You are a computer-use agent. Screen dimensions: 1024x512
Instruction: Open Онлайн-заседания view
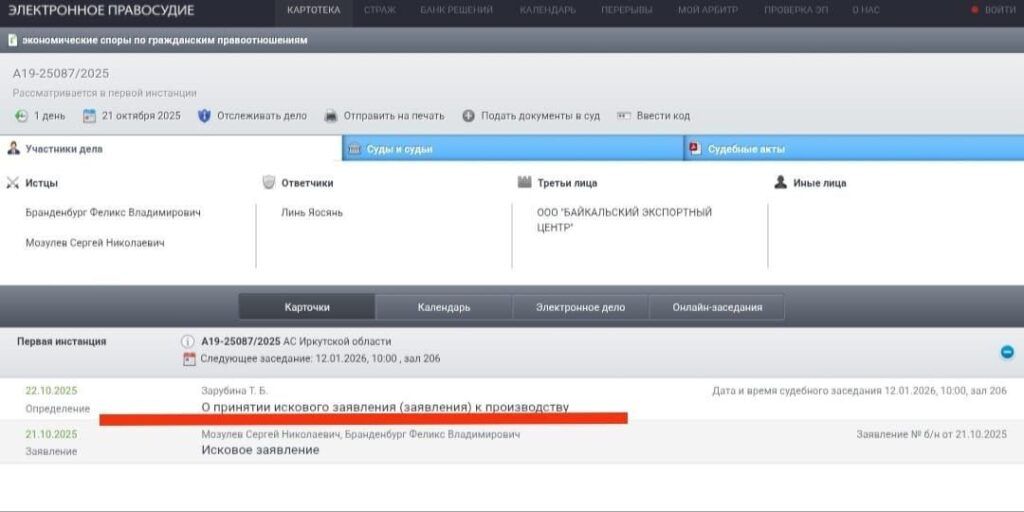pyautogui.click(x=717, y=307)
